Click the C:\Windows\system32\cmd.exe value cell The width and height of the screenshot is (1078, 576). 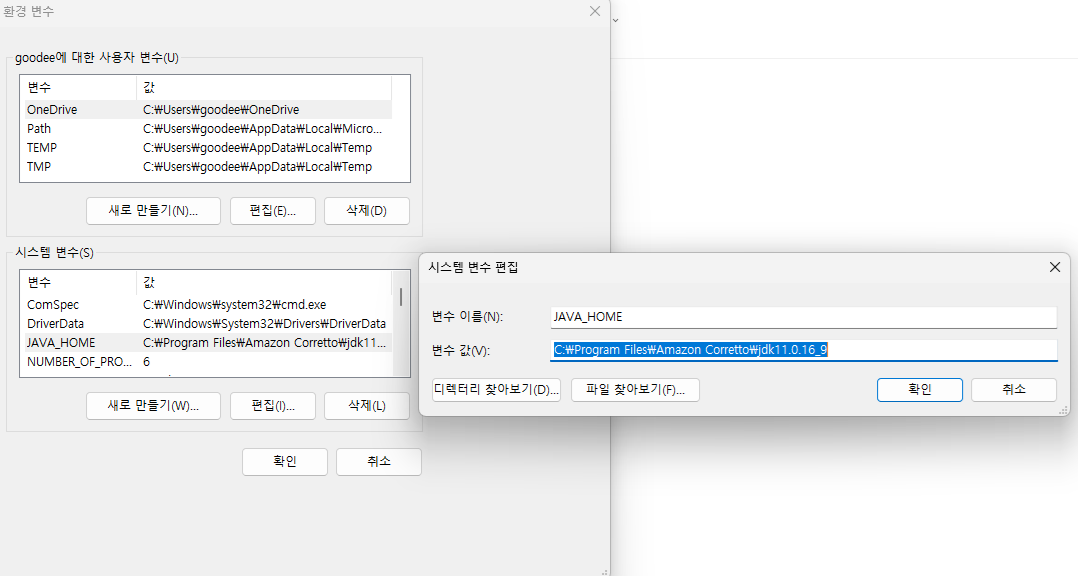(x=234, y=304)
